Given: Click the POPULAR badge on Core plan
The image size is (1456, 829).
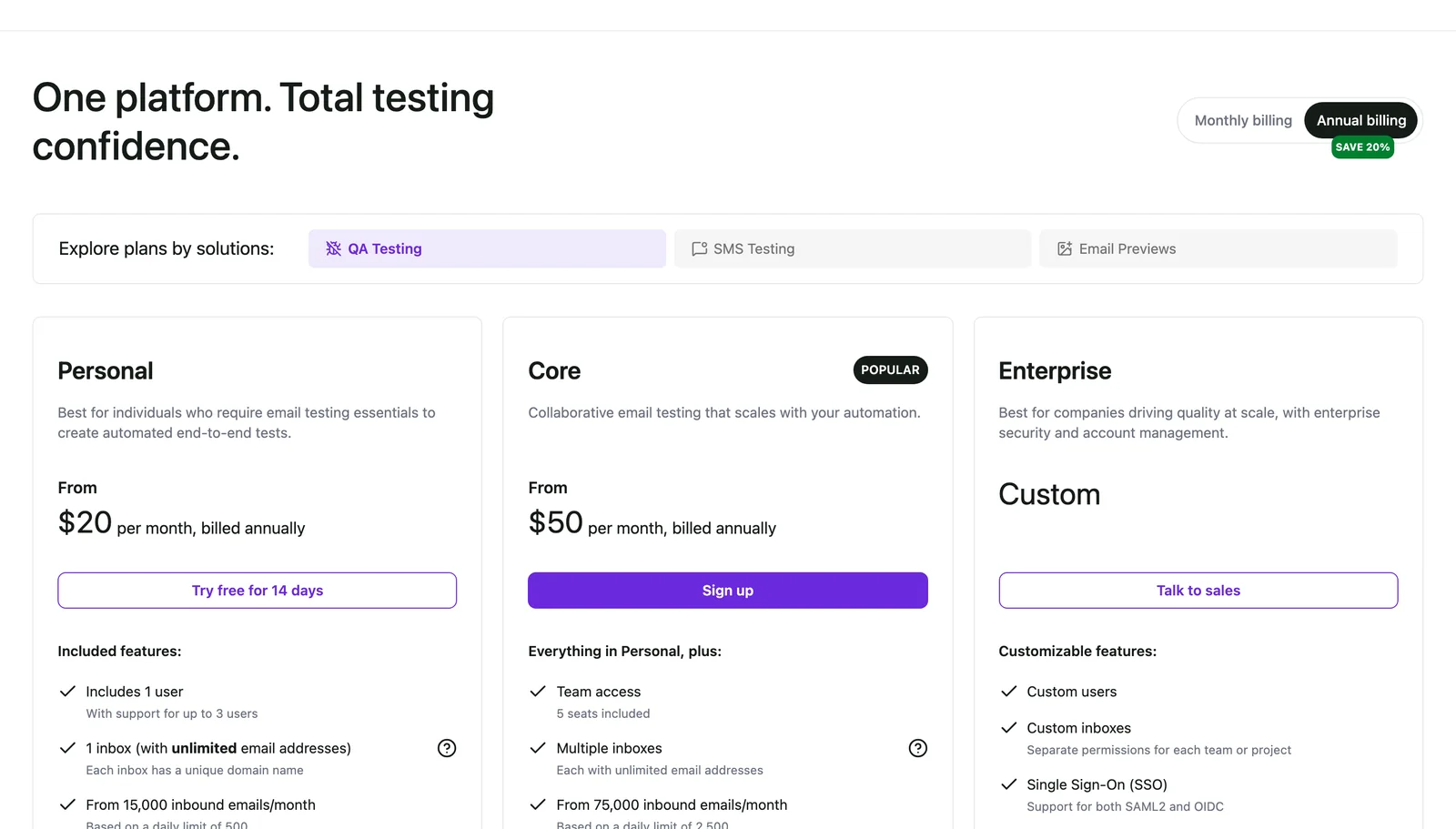Looking at the screenshot, I should click(x=890, y=369).
